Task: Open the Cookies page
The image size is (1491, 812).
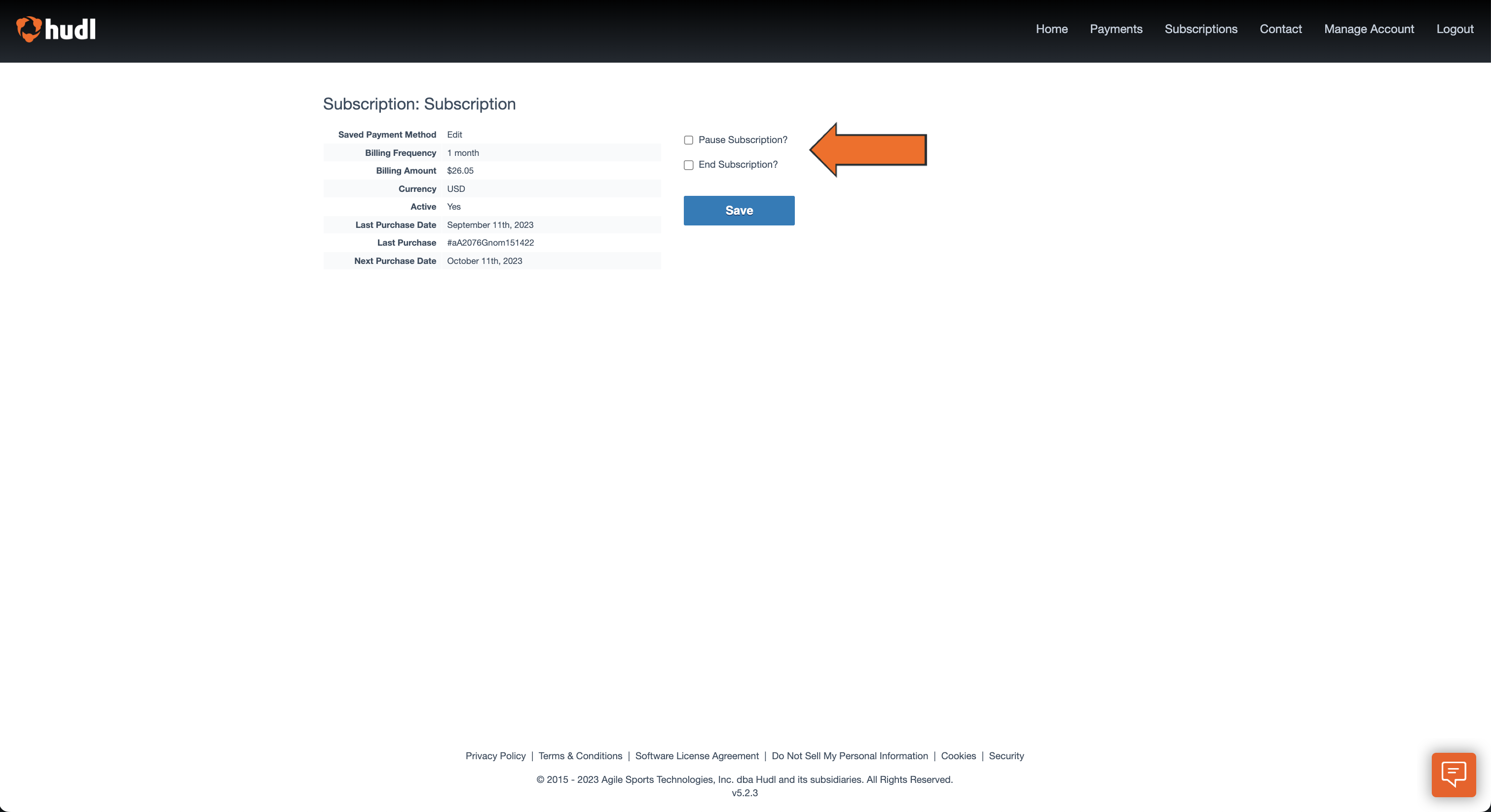Action: [959, 755]
